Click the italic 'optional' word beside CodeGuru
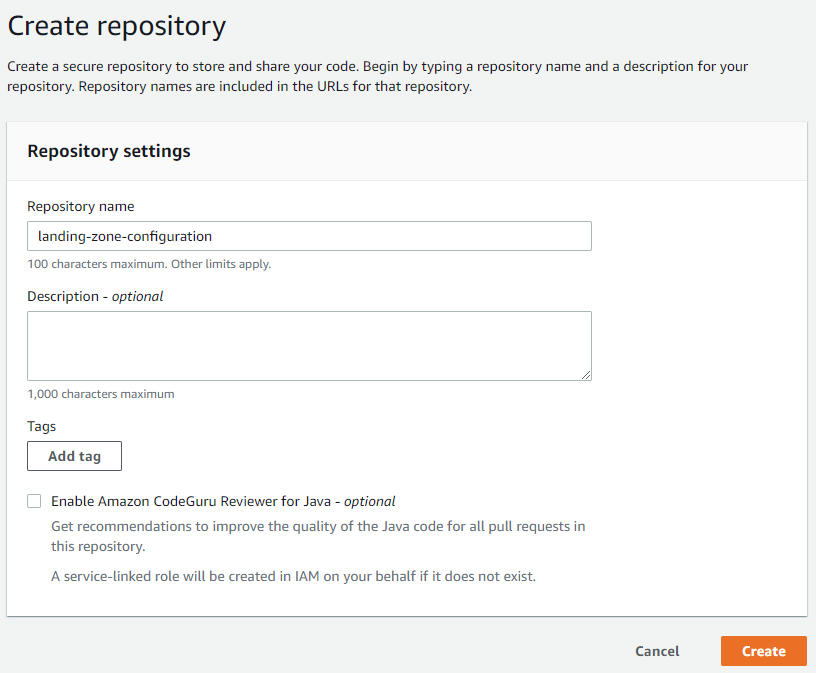Viewport: 816px width, 673px height. pyautogui.click(x=370, y=501)
